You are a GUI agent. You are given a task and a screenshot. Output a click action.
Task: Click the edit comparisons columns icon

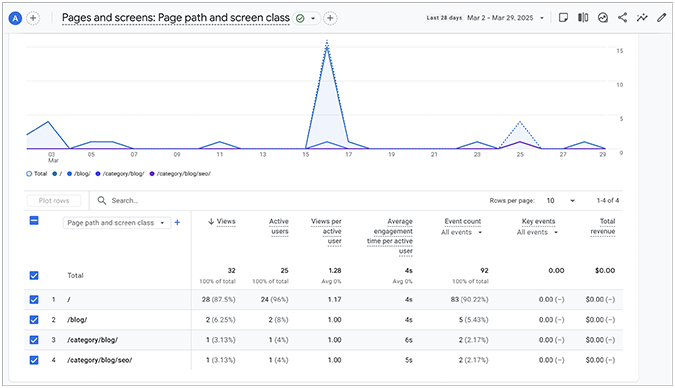pos(583,18)
